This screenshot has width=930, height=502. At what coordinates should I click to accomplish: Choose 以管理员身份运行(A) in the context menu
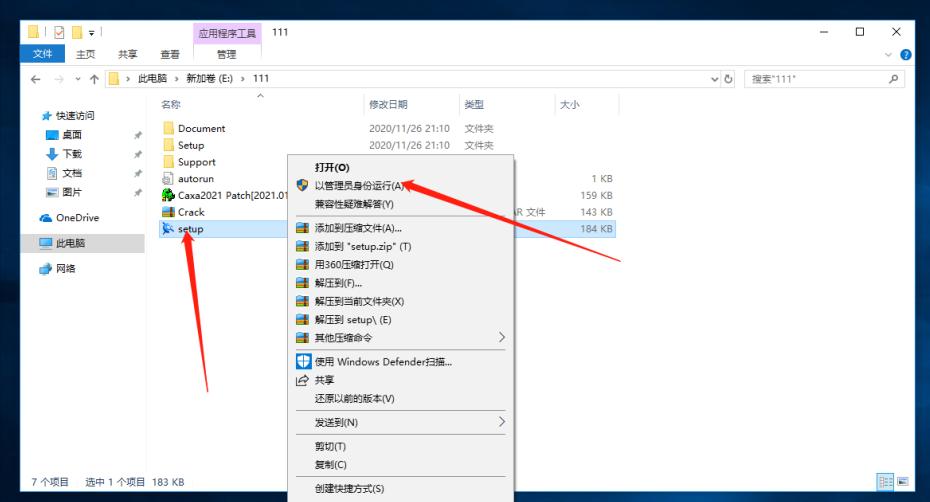pyautogui.click(x=359, y=186)
